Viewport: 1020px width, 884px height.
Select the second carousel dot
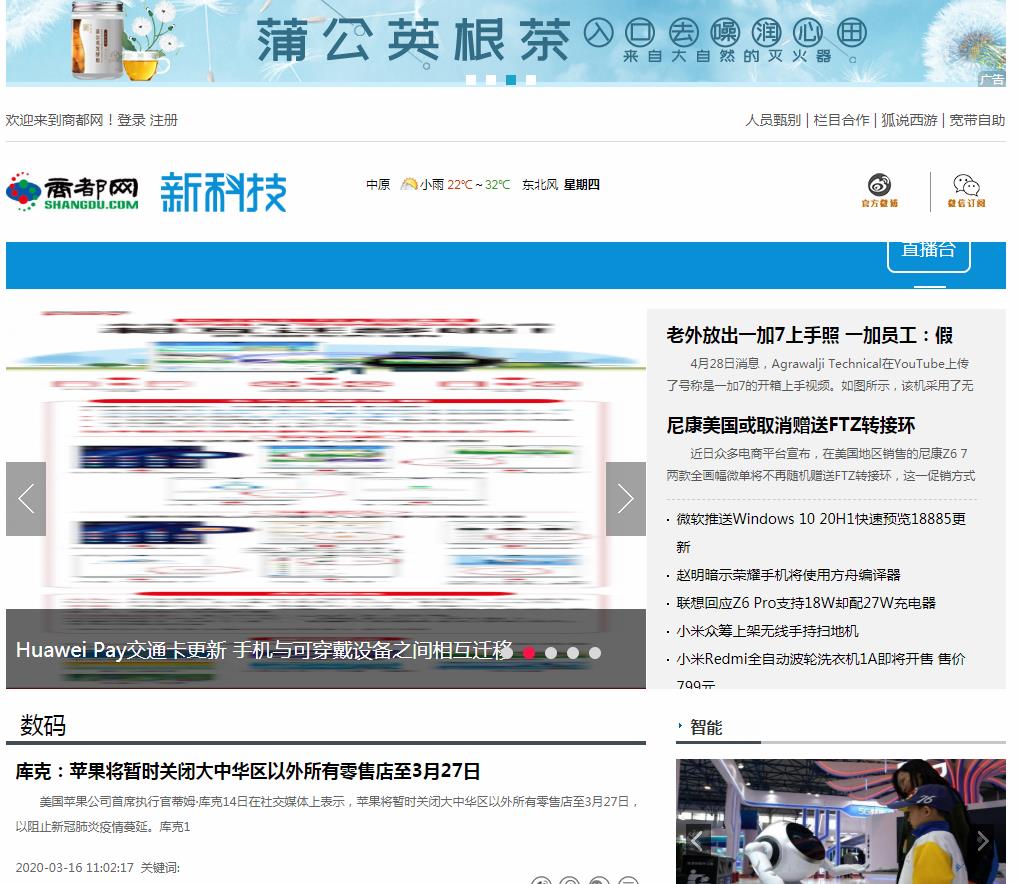(551, 652)
